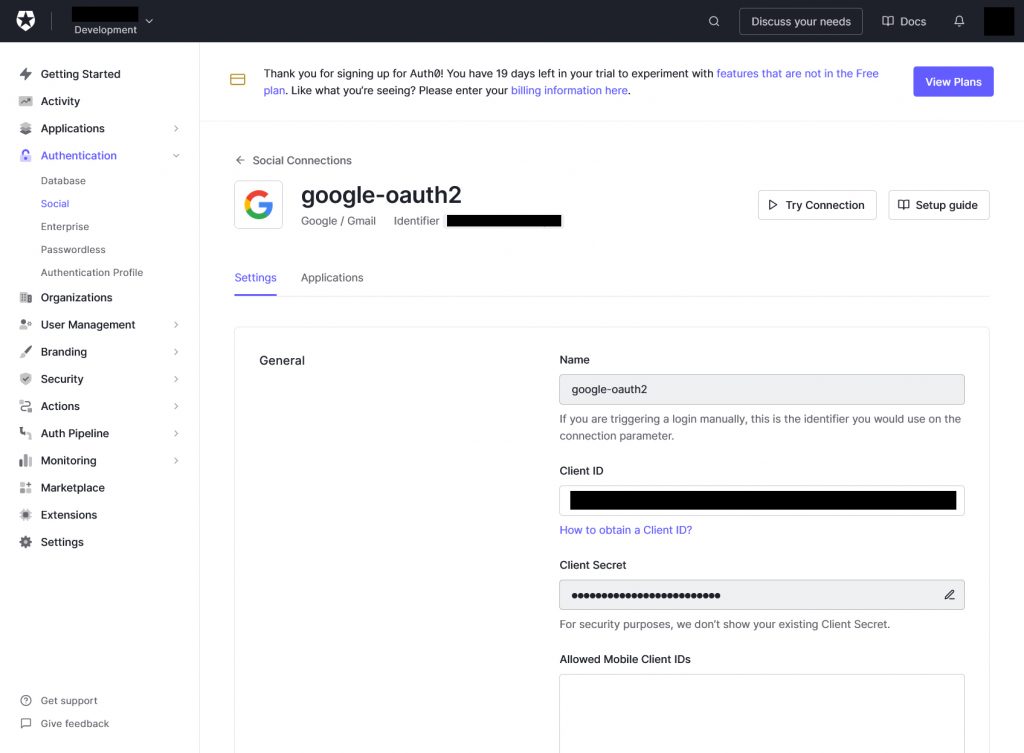Expand the Auth Pipeline chevron
The height and width of the screenshot is (753, 1024).
[x=176, y=433]
